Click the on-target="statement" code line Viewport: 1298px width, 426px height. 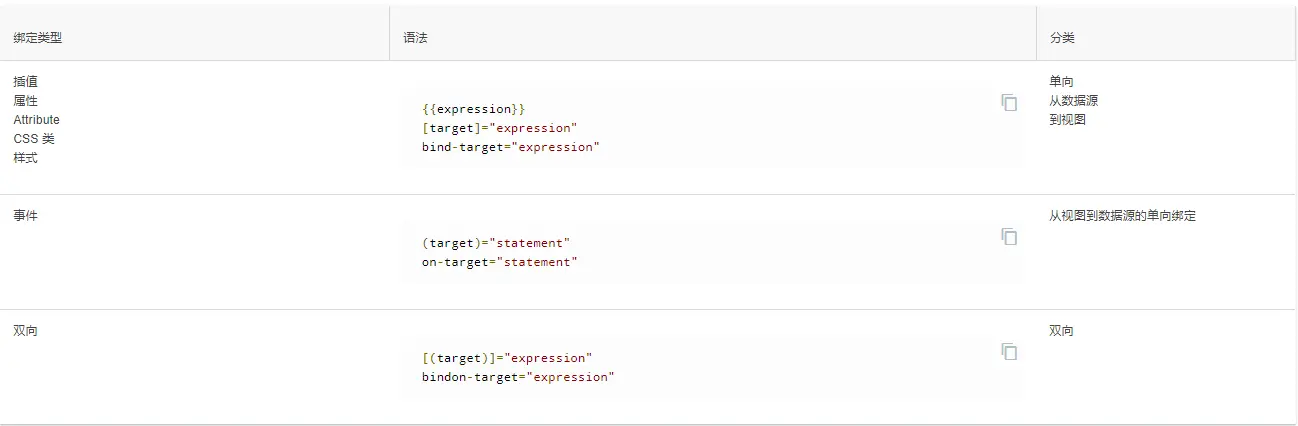coord(499,262)
